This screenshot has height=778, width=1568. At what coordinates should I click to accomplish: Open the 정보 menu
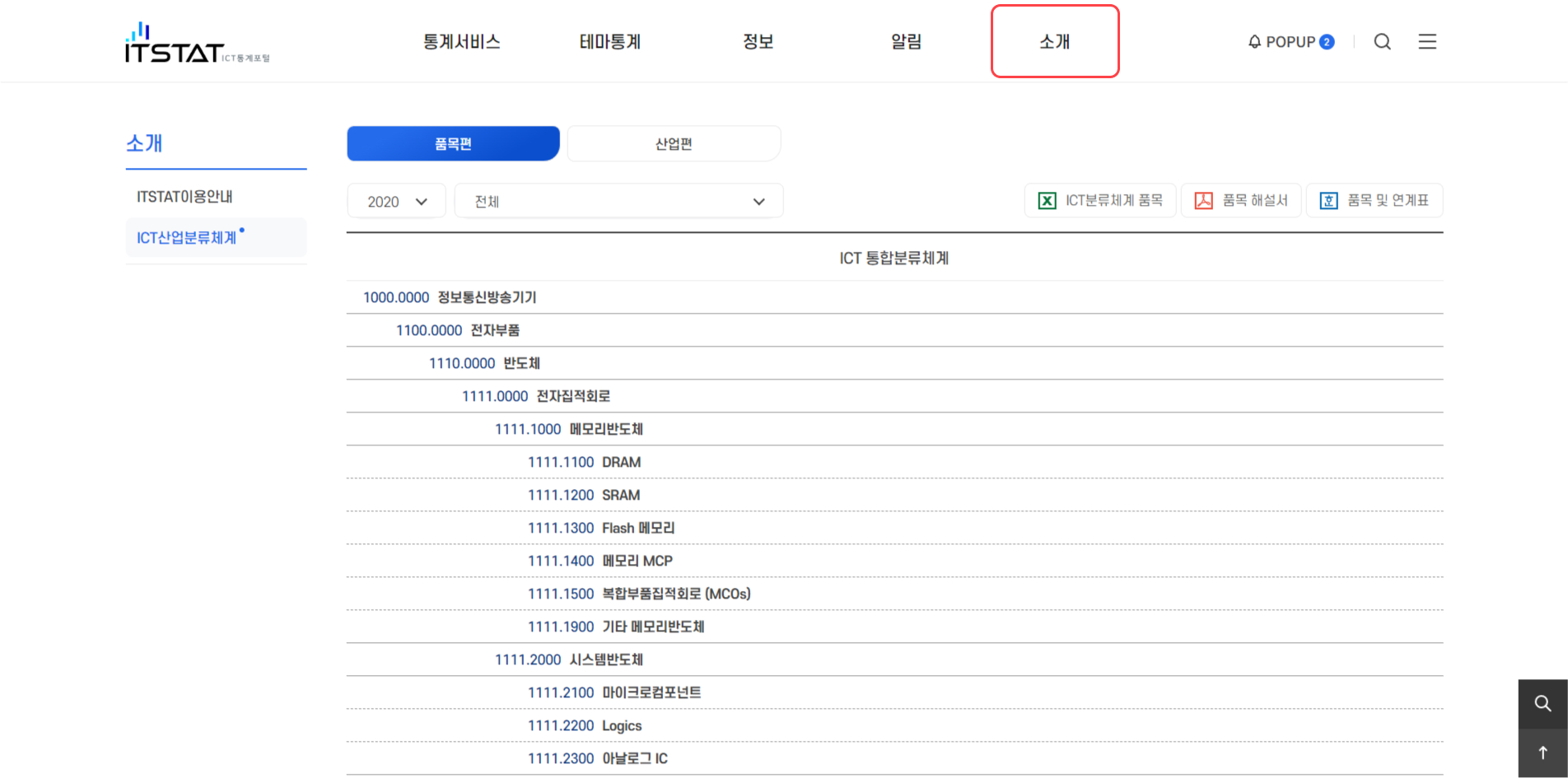tap(758, 42)
